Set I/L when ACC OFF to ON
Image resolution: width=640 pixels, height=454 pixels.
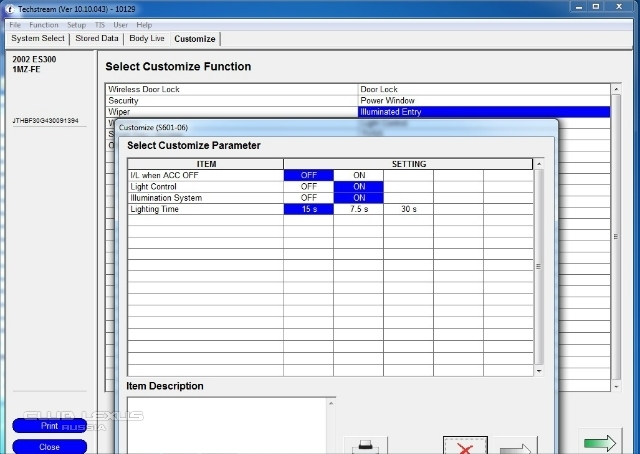[x=359, y=175]
